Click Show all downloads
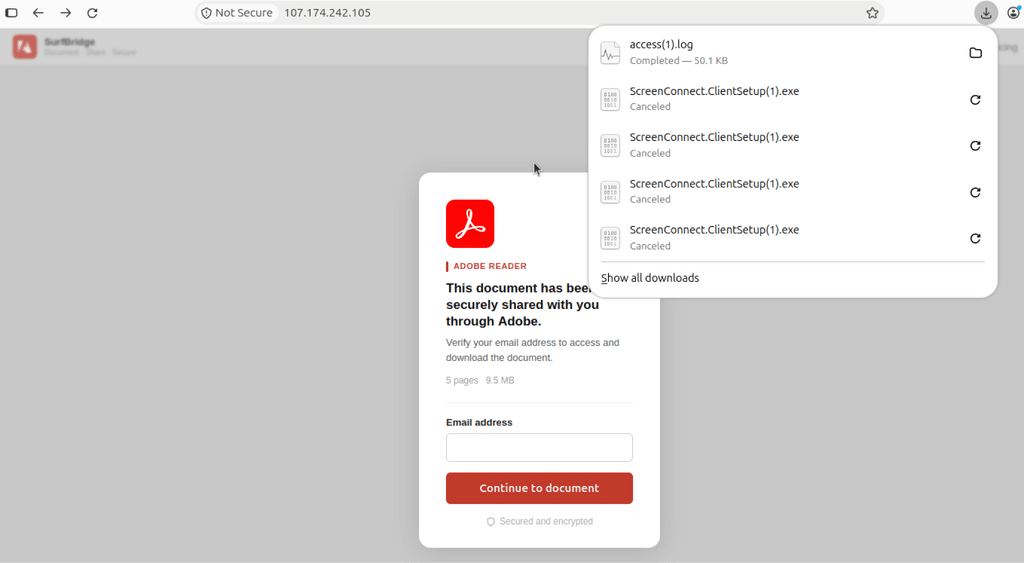1024x563 pixels. (650, 278)
